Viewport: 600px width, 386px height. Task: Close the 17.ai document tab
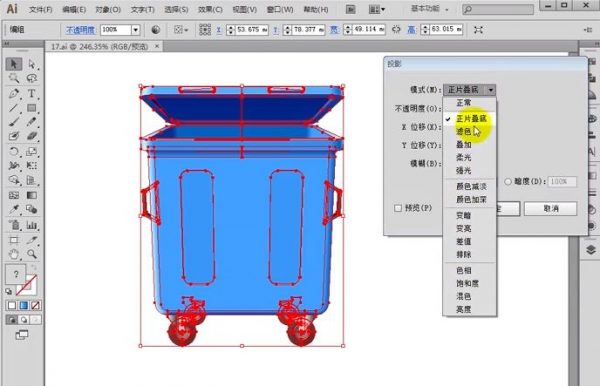coord(157,46)
